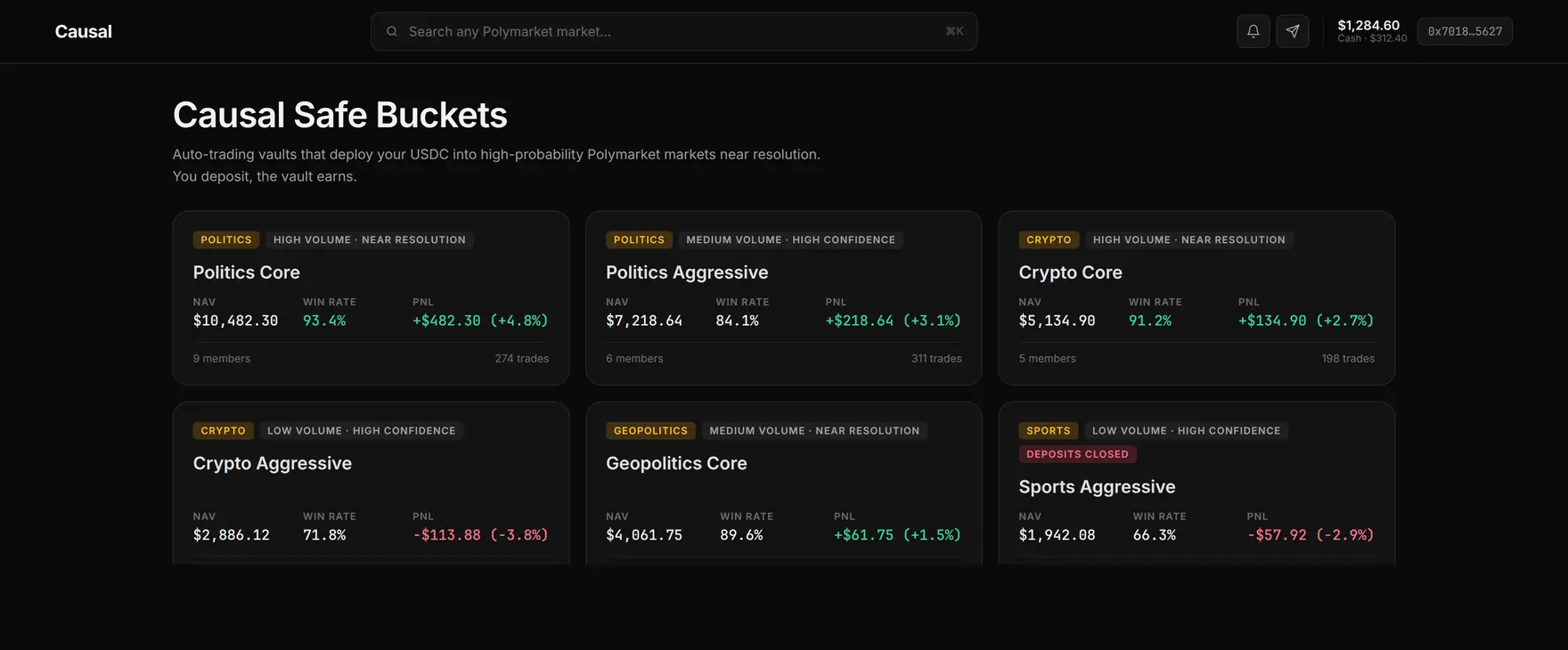Click PNL +$61.75 (+1.5%)
The height and width of the screenshot is (650, 1568).
point(897,535)
